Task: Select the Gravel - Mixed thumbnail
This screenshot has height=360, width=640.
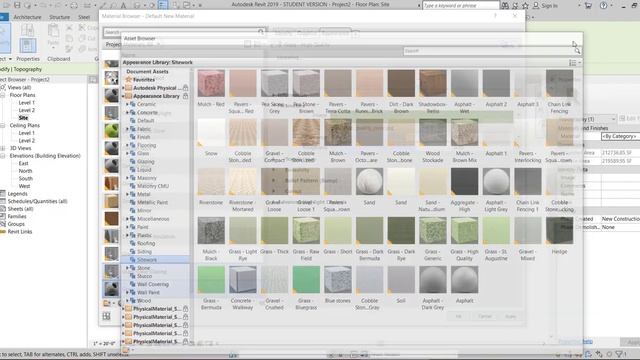Action: click(x=527, y=231)
